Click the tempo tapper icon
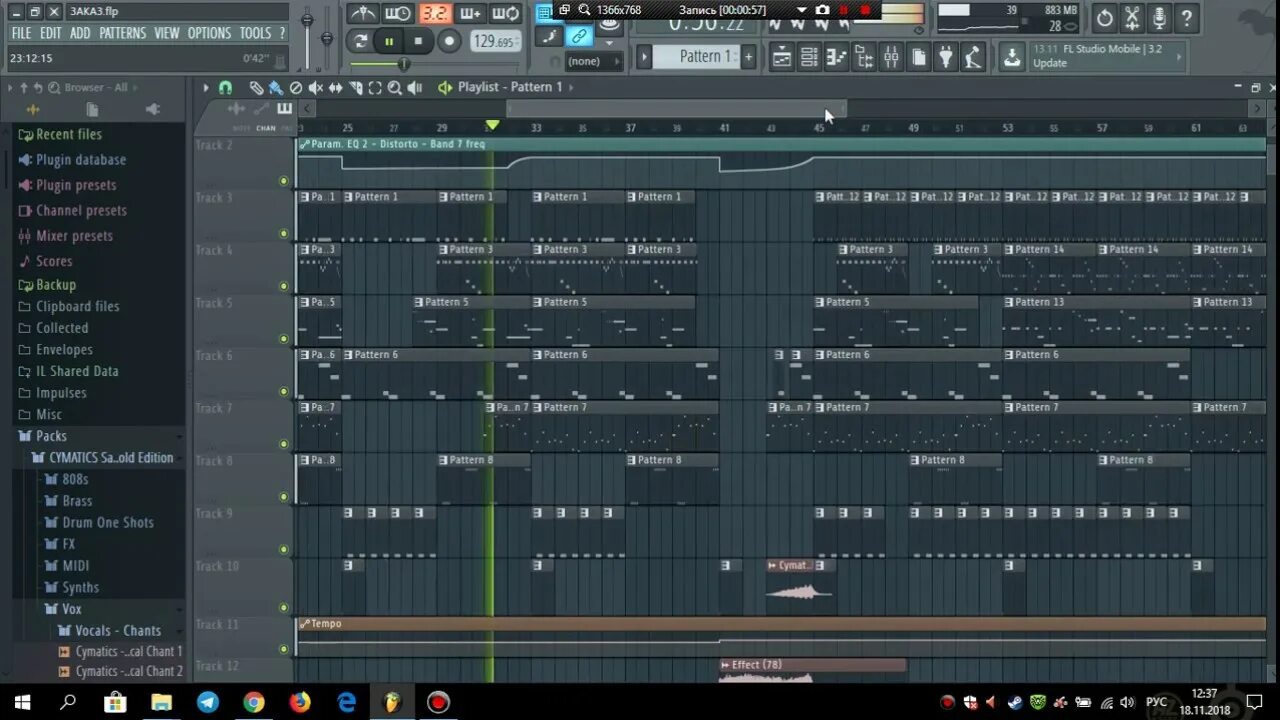The height and width of the screenshot is (720, 1280). pyautogui.click(x=973, y=57)
